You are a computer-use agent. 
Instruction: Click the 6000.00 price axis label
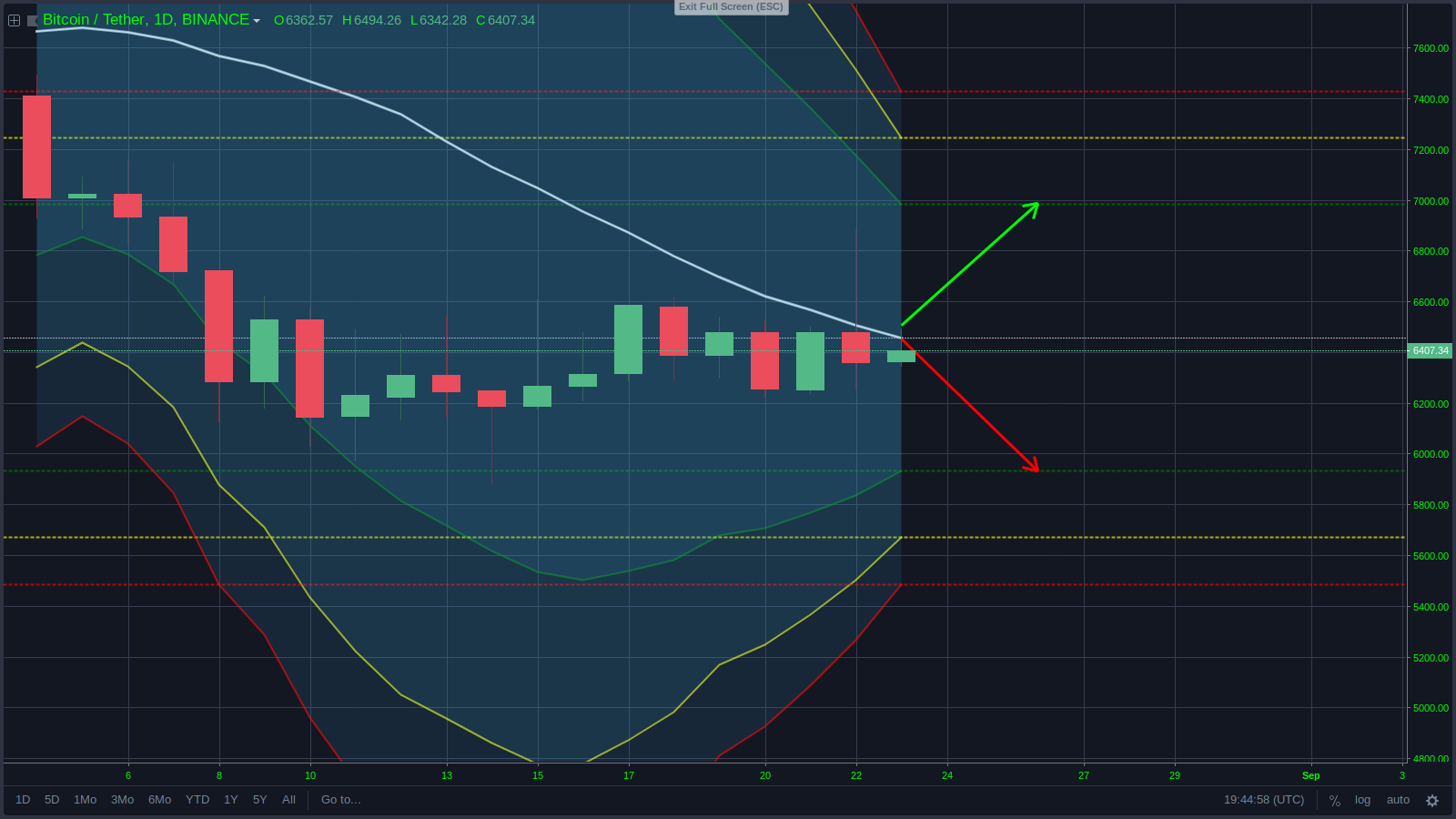pyautogui.click(x=1431, y=454)
